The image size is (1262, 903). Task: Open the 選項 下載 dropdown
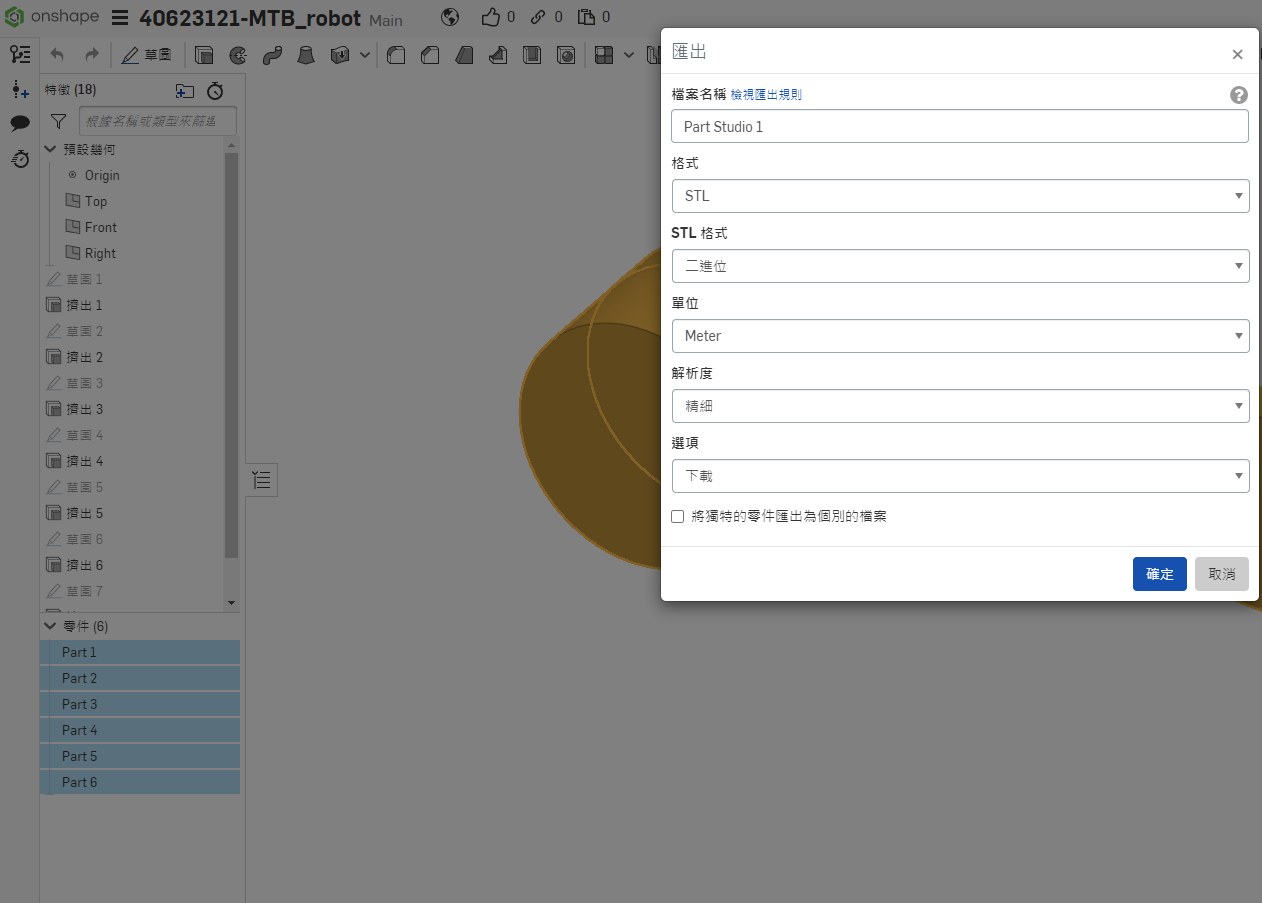[960, 476]
